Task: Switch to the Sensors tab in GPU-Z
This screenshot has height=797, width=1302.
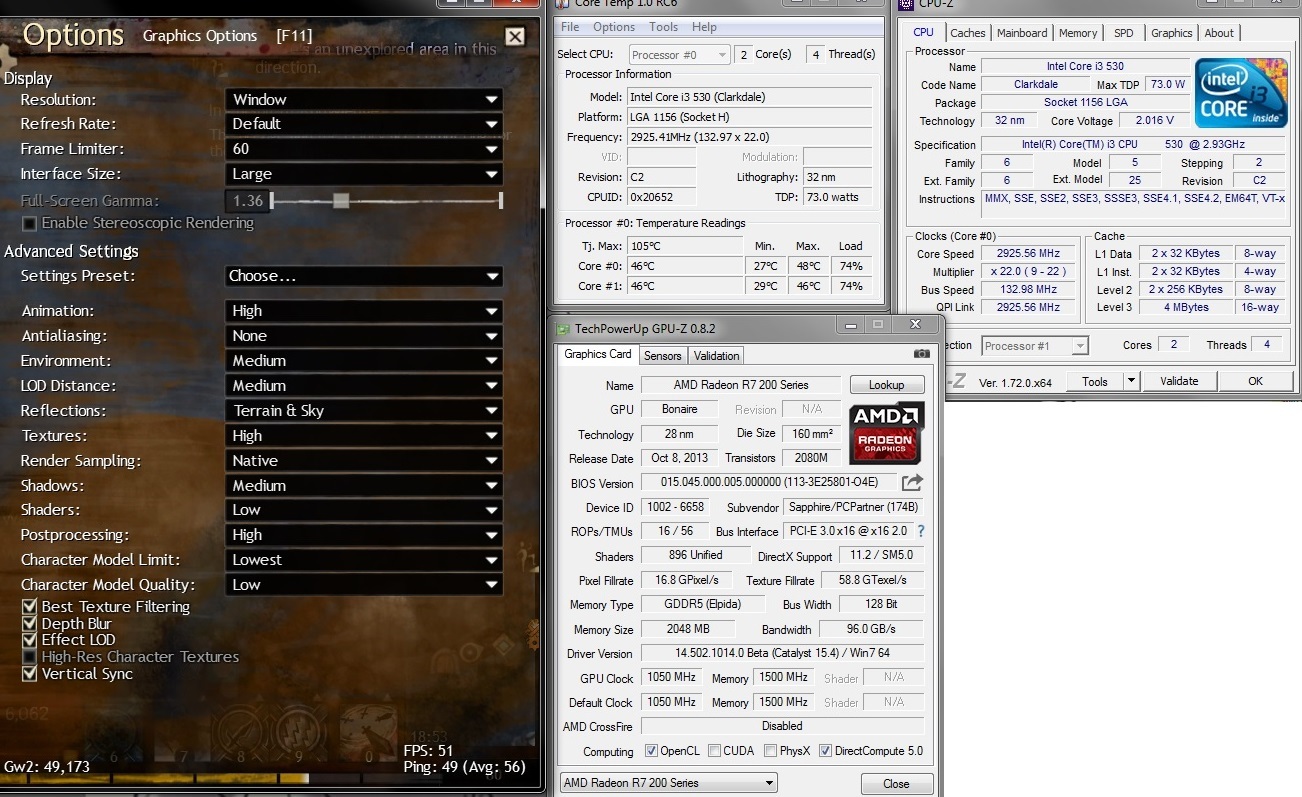Action: [x=662, y=355]
